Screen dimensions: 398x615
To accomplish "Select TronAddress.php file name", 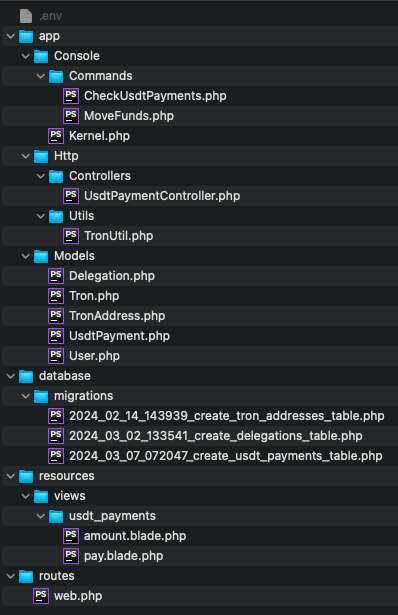I will coord(117,316).
